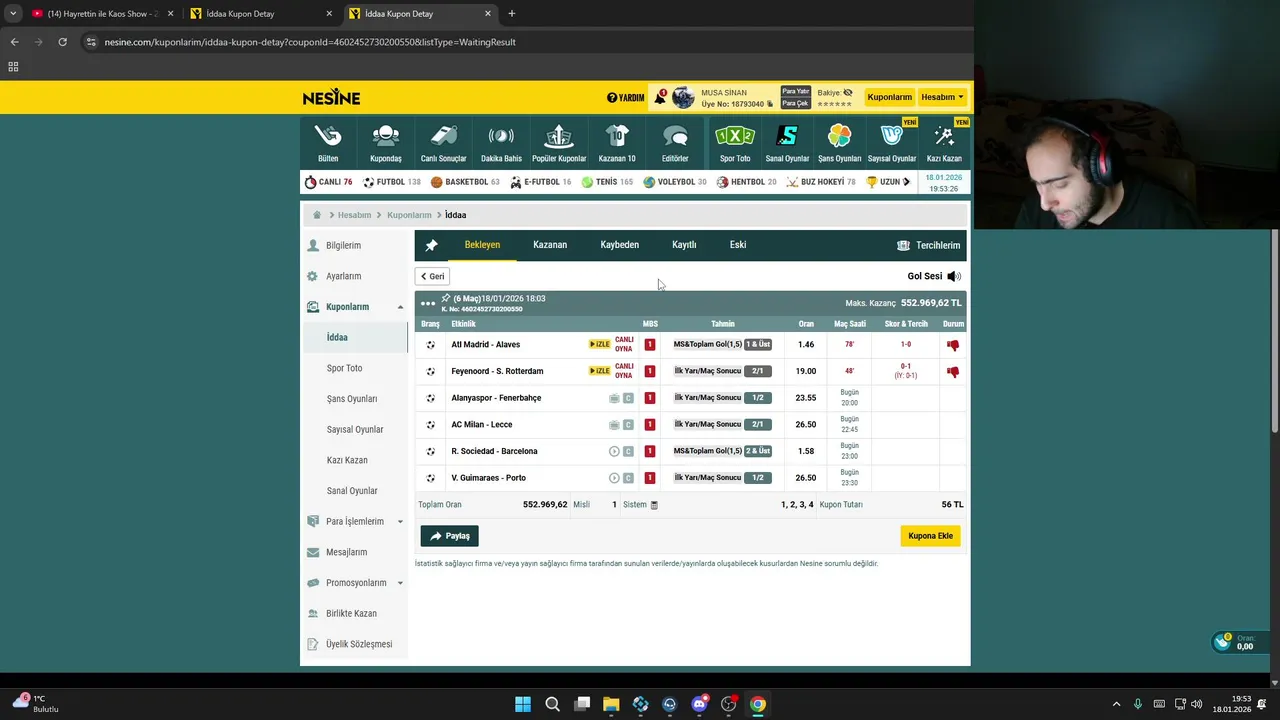Switch to Kaybeden tab
This screenshot has width=1280, height=720.
click(x=619, y=245)
